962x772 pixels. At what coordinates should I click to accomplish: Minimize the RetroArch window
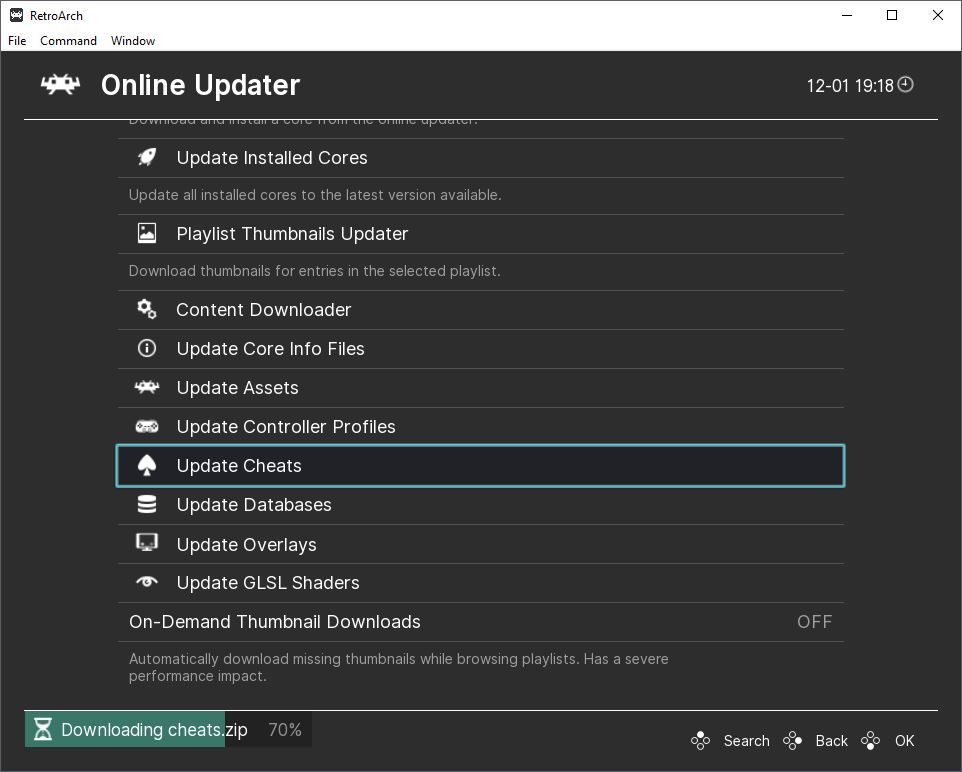847,15
